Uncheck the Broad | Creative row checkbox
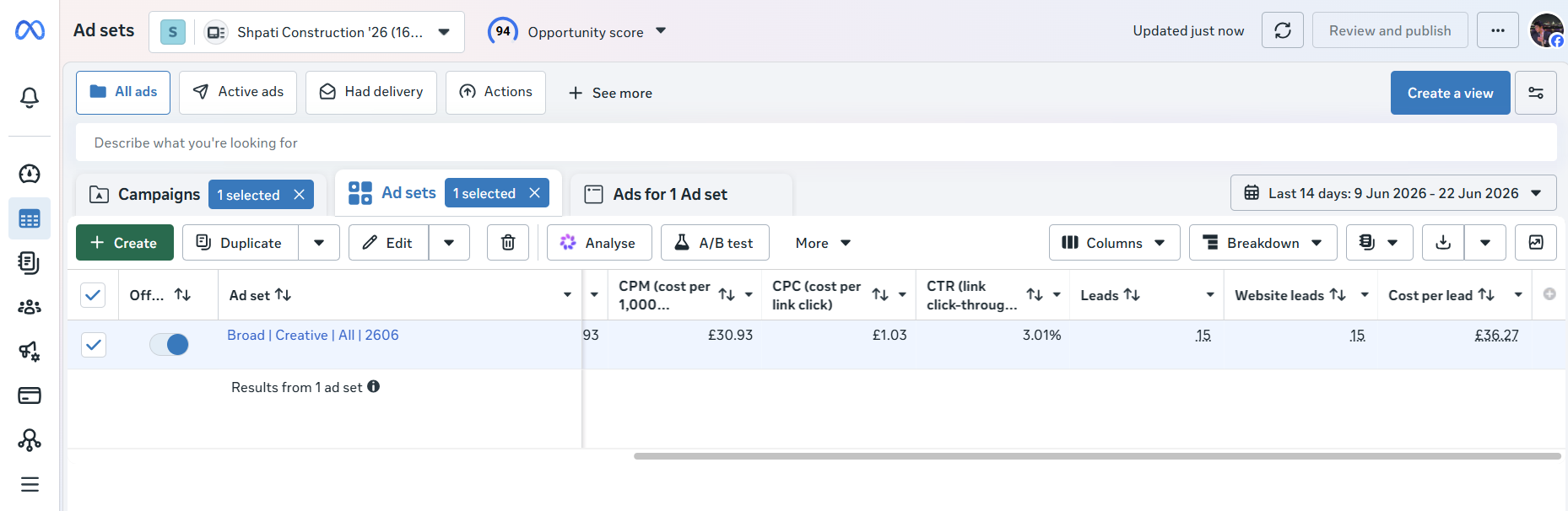This screenshot has height=511, width=1568. click(x=93, y=344)
